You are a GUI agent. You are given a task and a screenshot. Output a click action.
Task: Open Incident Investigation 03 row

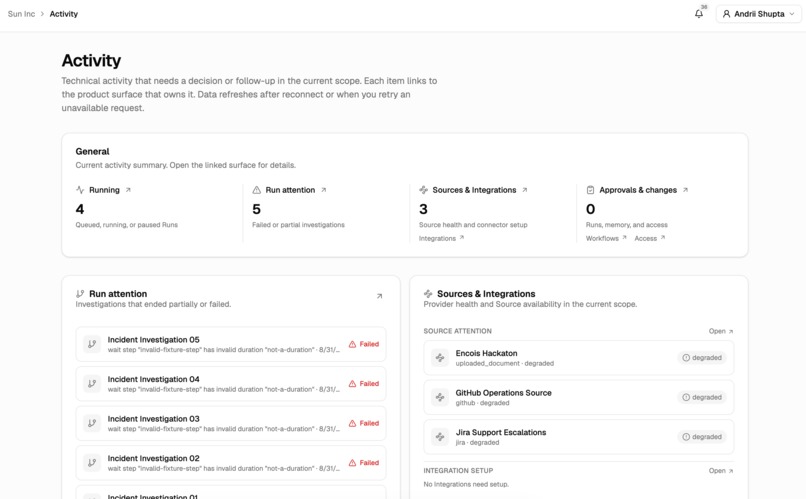pos(231,423)
